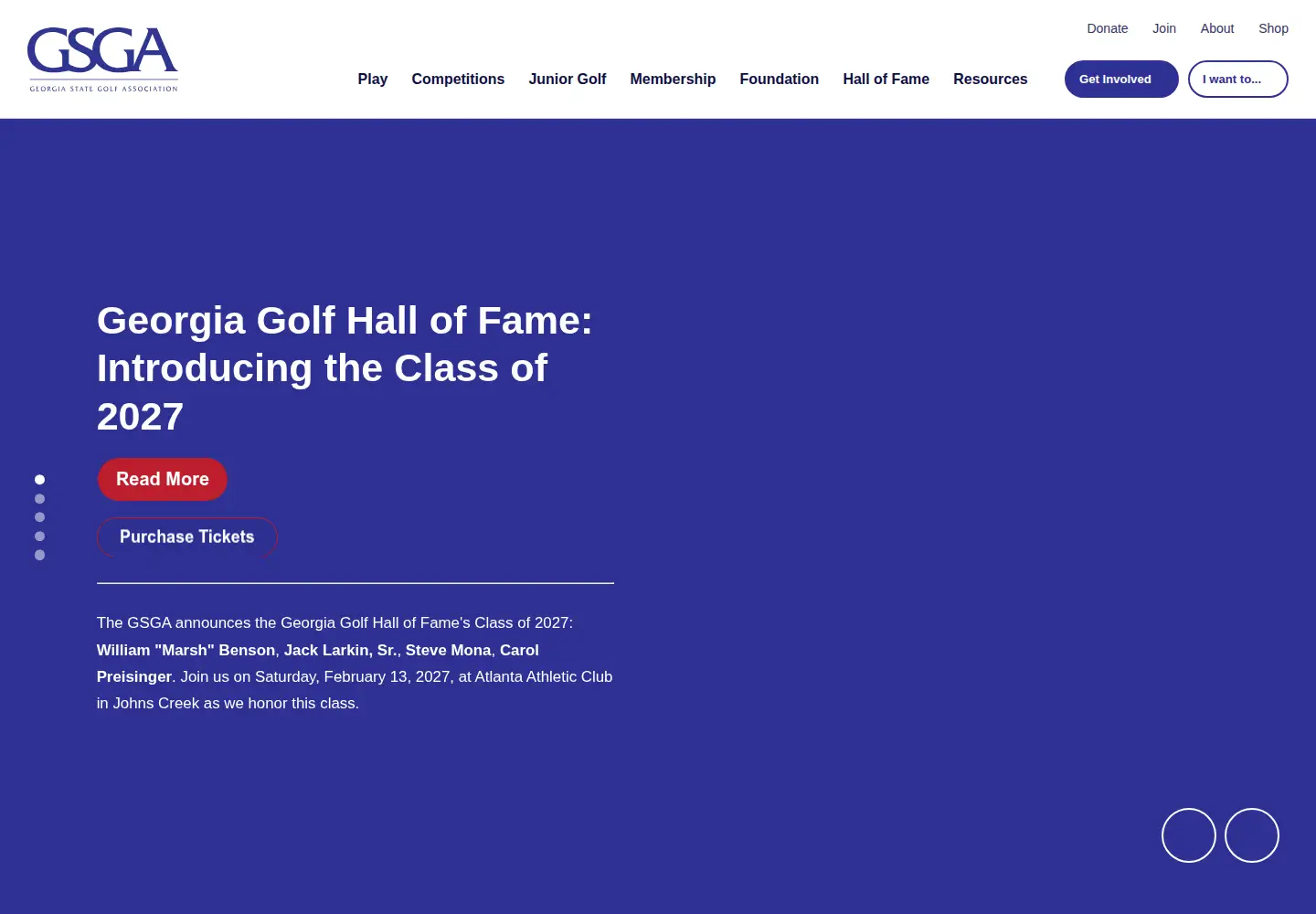Click the GSGA logo
This screenshot has height=914, width=1316.
(x=103, y=59)
